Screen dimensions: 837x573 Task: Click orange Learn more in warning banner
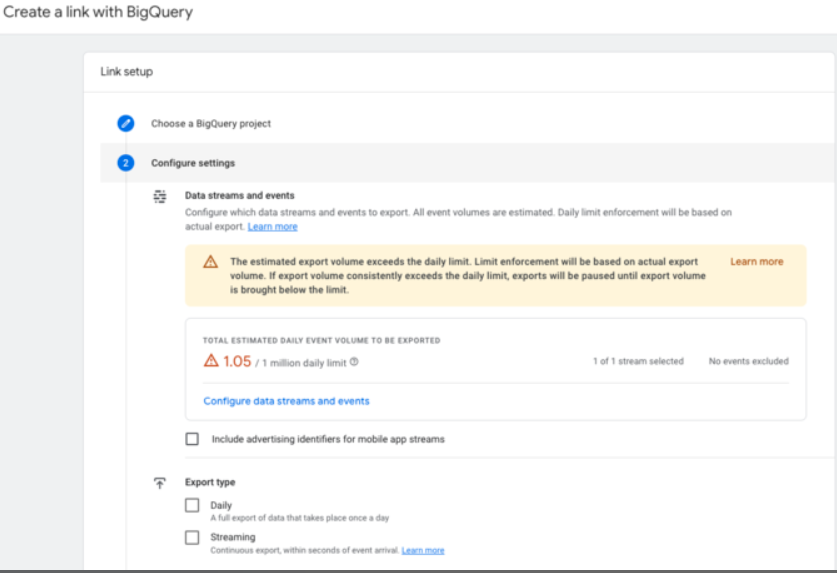pos(757,262)
